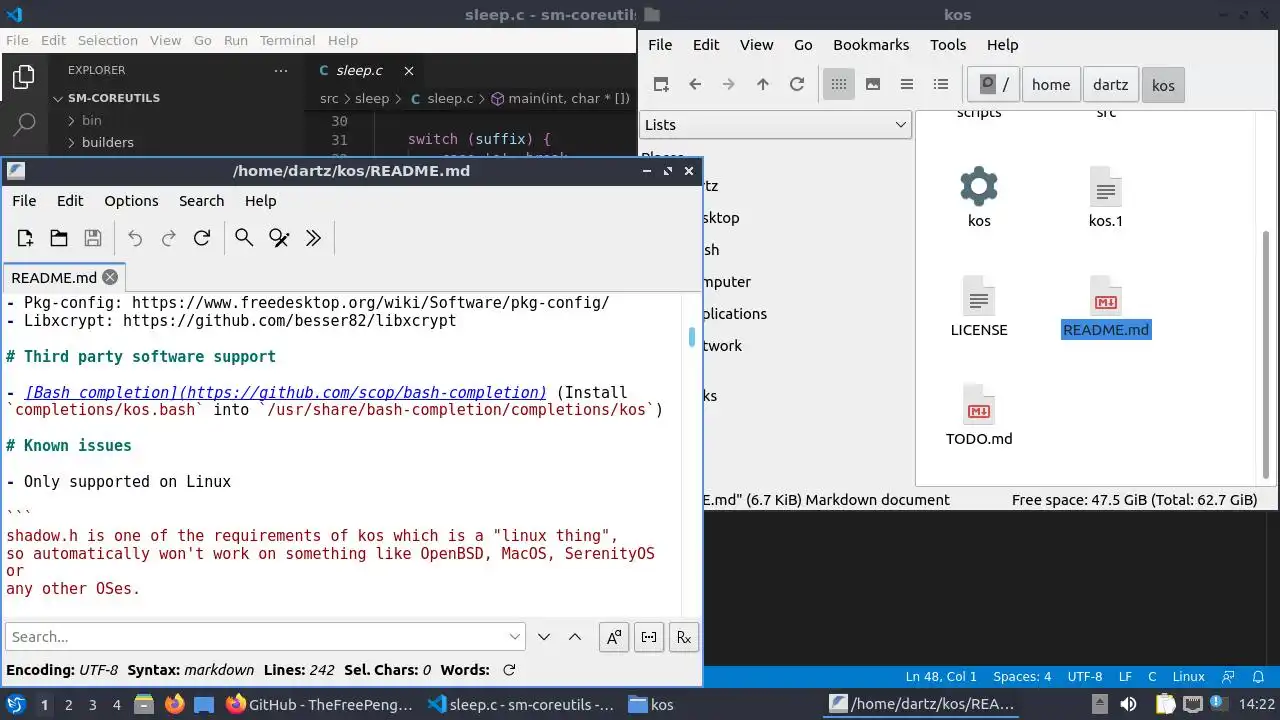The image size is (1280, 720).
Task: Open the editor's Options menu
Action: point(131,201)
